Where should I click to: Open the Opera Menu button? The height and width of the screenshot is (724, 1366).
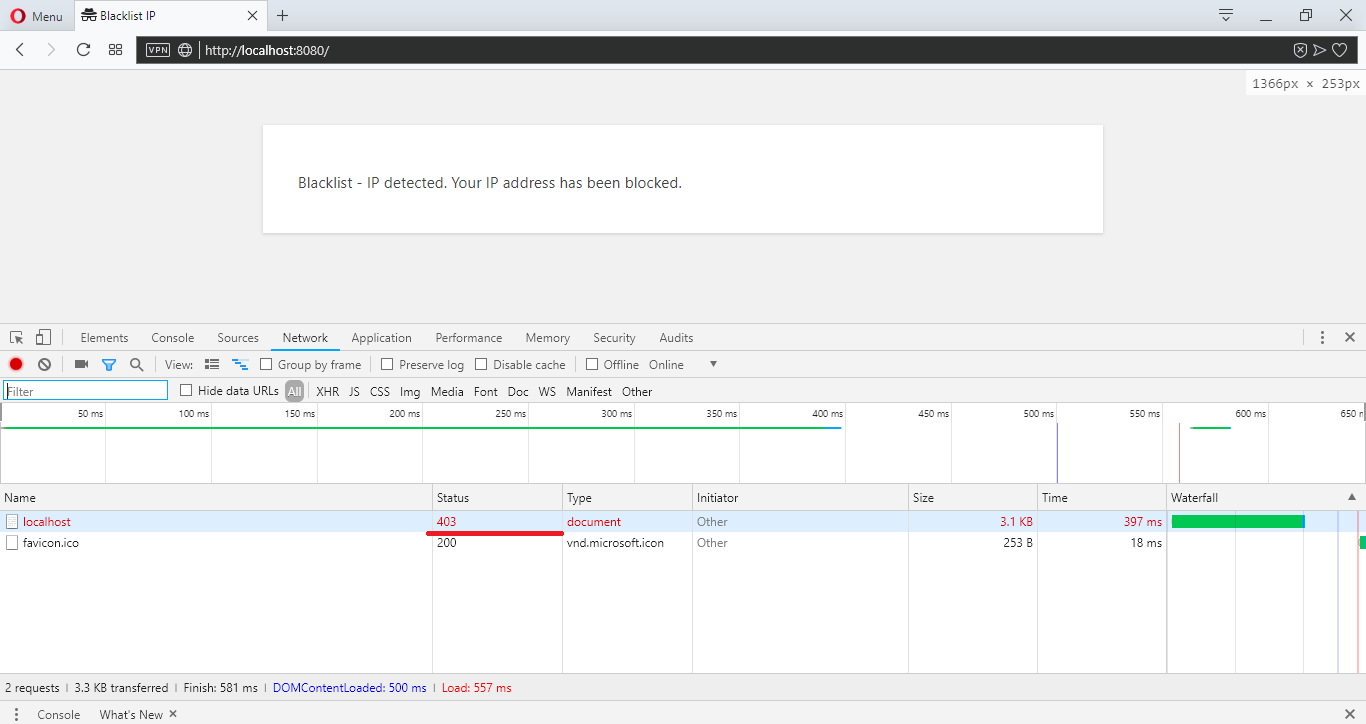pyautogui.click(x=37, y=16)
